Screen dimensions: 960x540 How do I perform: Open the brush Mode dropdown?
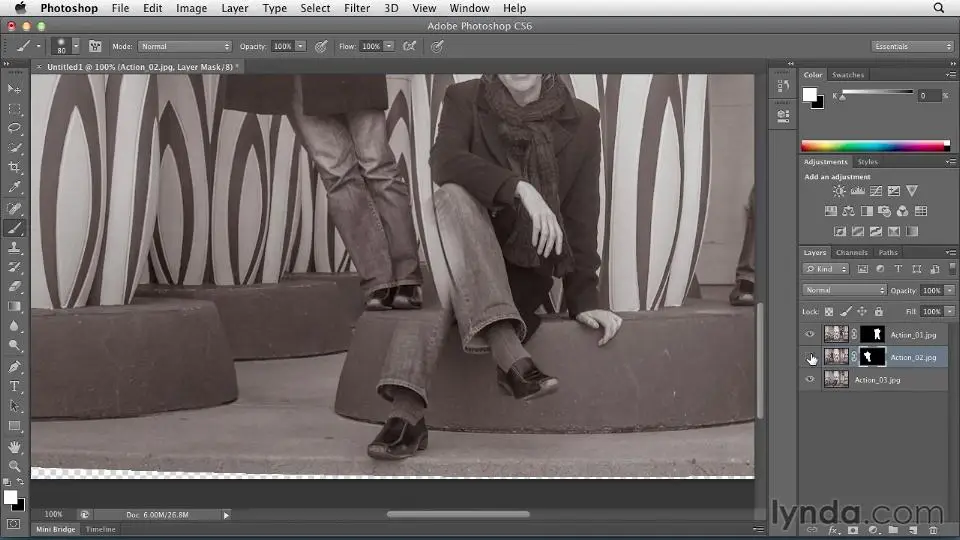185,46
